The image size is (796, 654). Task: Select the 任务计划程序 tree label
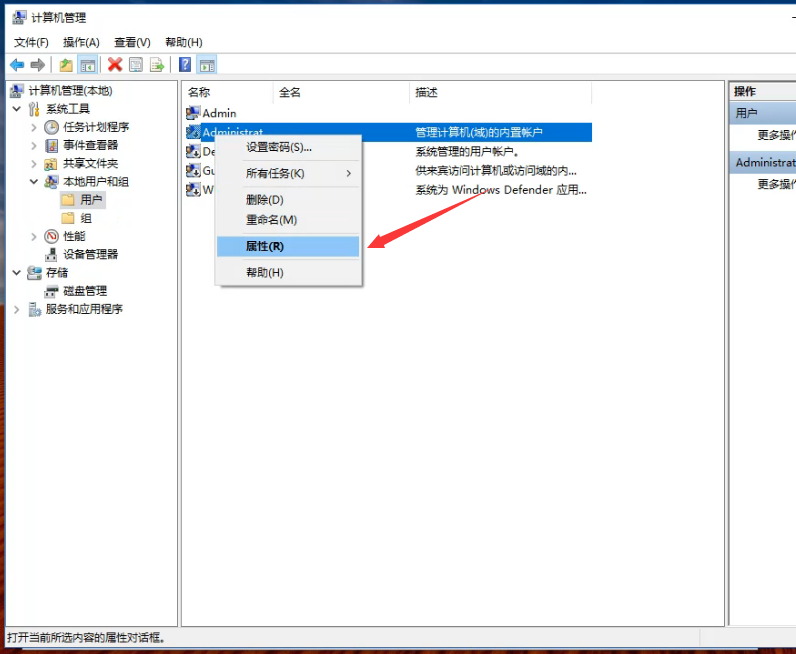point(96,127)
